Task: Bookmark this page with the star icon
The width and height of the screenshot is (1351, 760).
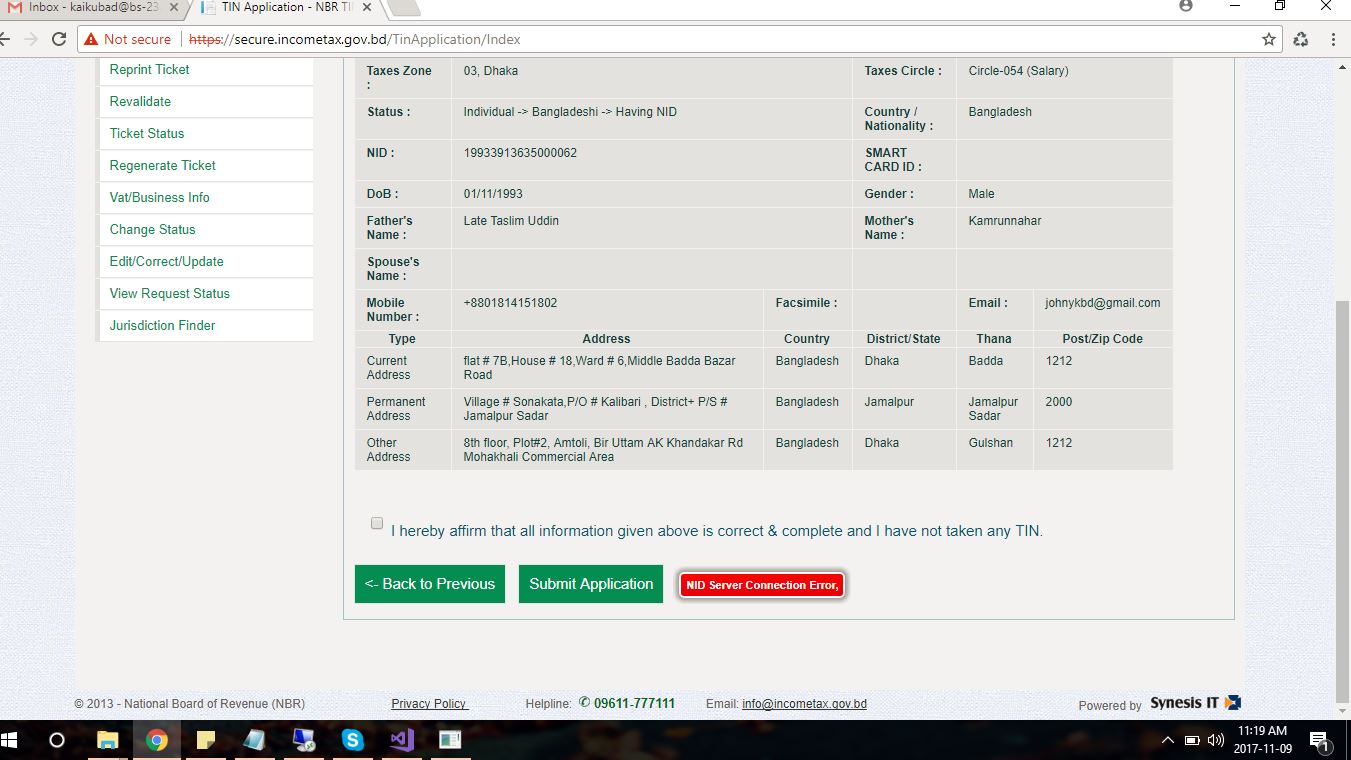Action: [1269, 39]
